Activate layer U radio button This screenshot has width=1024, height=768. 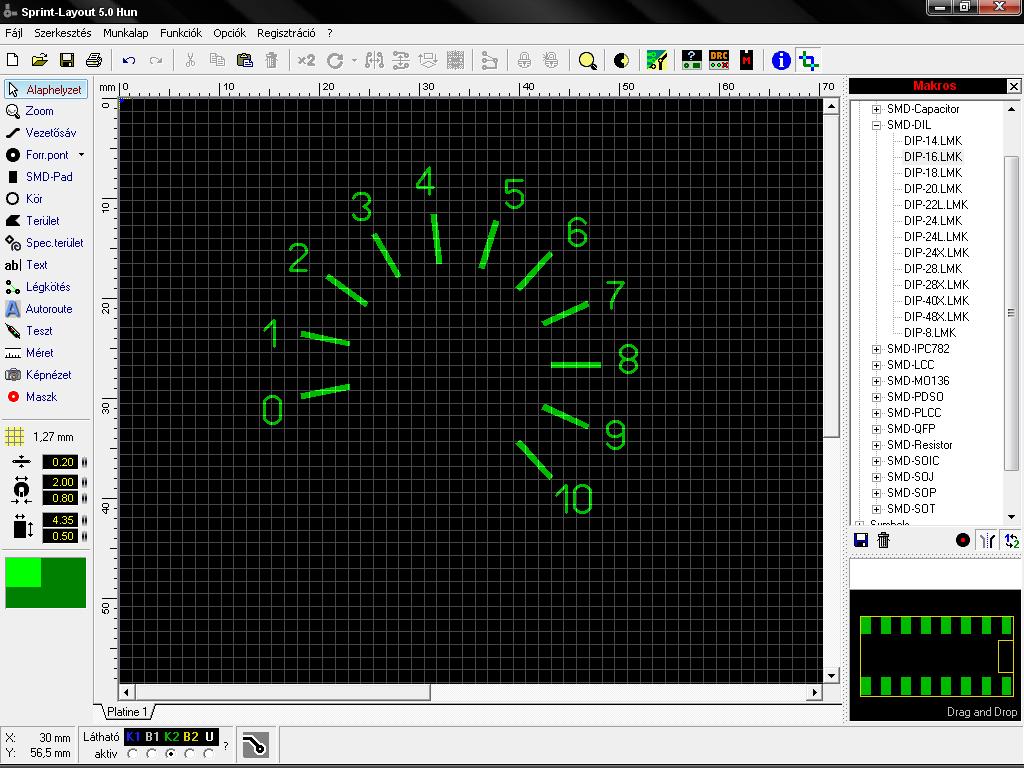tap(208, 754)
